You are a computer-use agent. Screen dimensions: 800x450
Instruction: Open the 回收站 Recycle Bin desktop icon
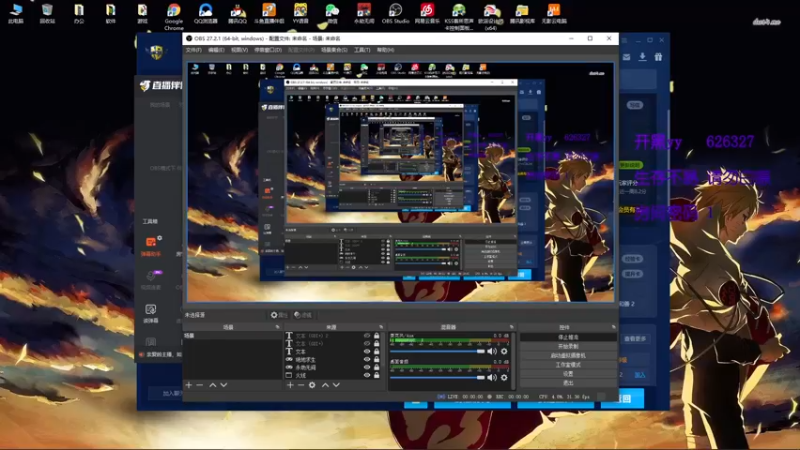tap(47, 14)
